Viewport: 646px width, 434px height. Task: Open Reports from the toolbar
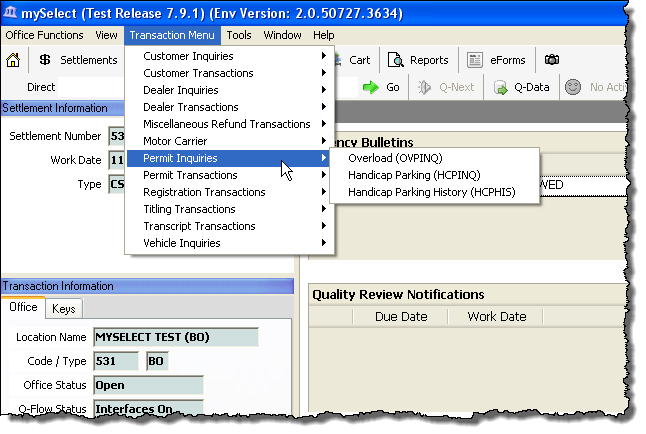pyautogui.click(x=418, y=60)
